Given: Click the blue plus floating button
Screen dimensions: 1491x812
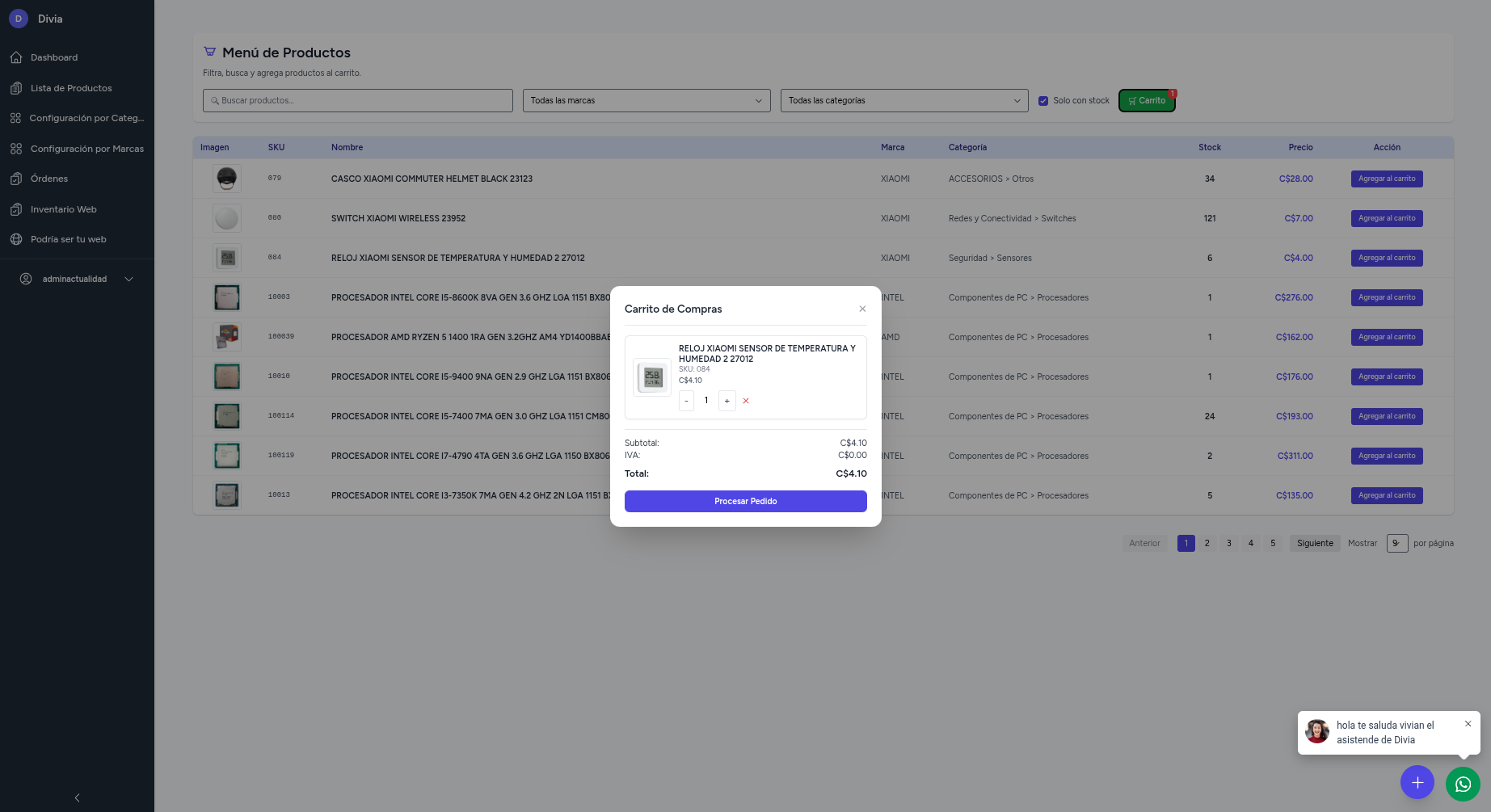Looking at the screenshot, I should tap(1417, 782).
